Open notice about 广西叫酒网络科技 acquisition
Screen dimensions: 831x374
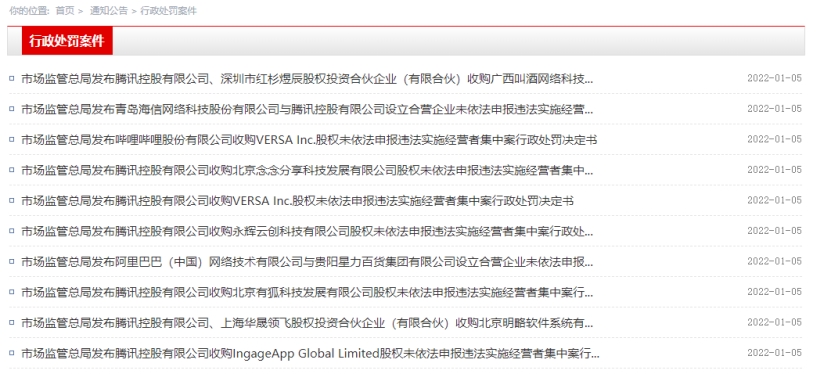[x=307, y=79]
